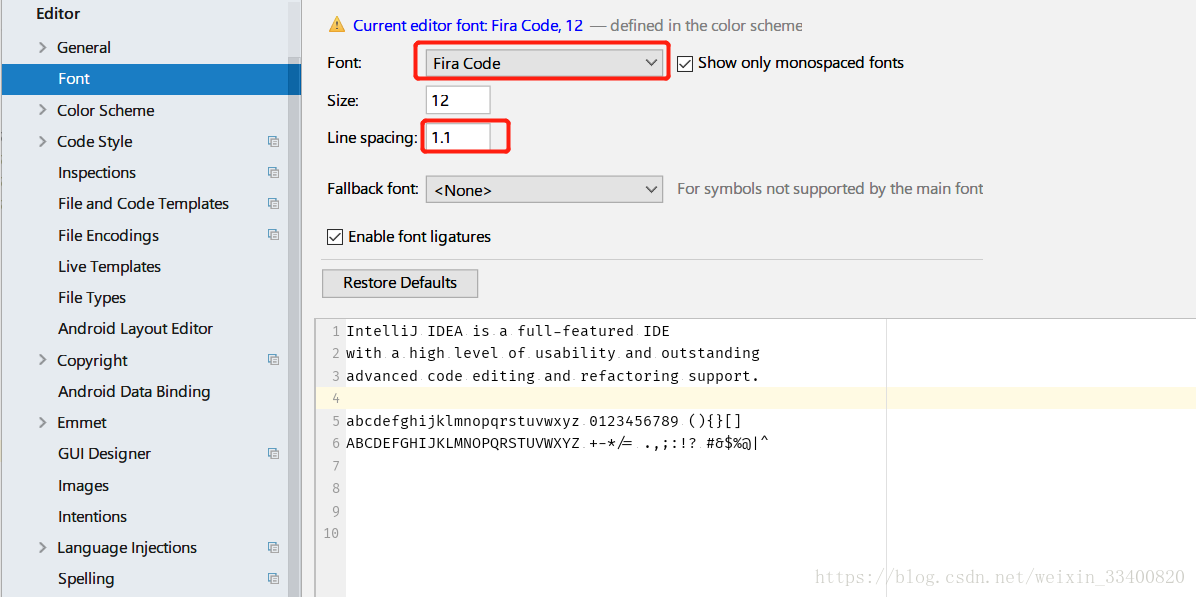Click the warning icon beside Current editor font
The width and height of the screenshot is (1196, 597).
(336, 25)
